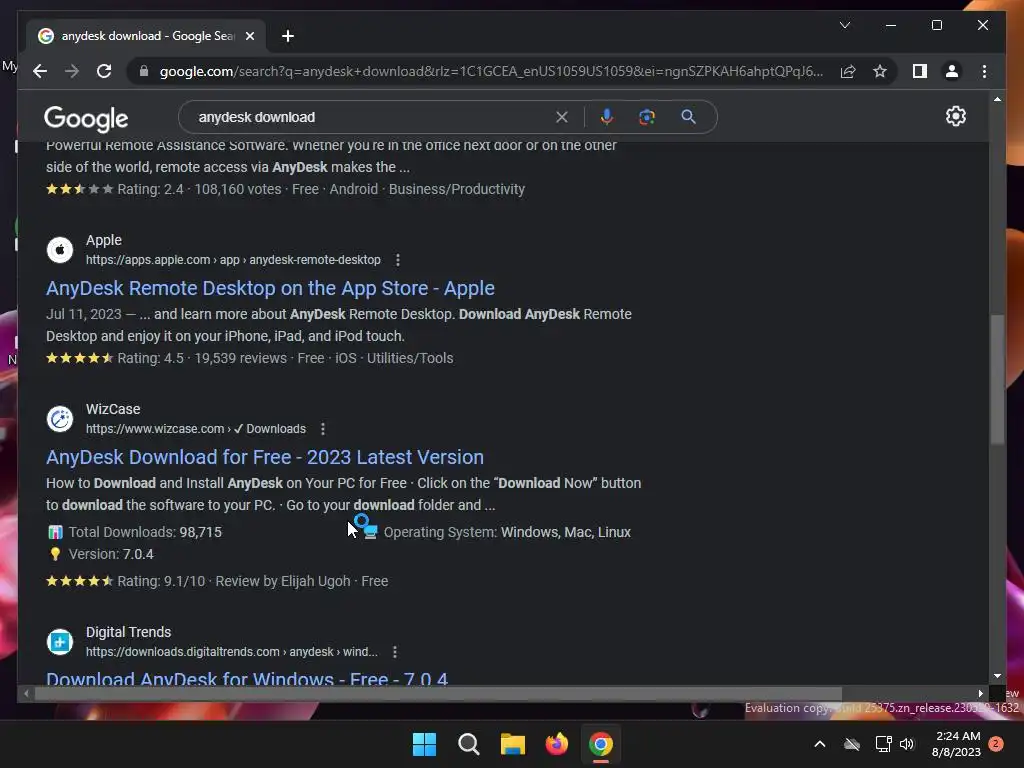The height and width of the screenshot is (768, 1024).
Task: Click scroll-up arrow on vertical scrollbar
Action: click(997, 99)
